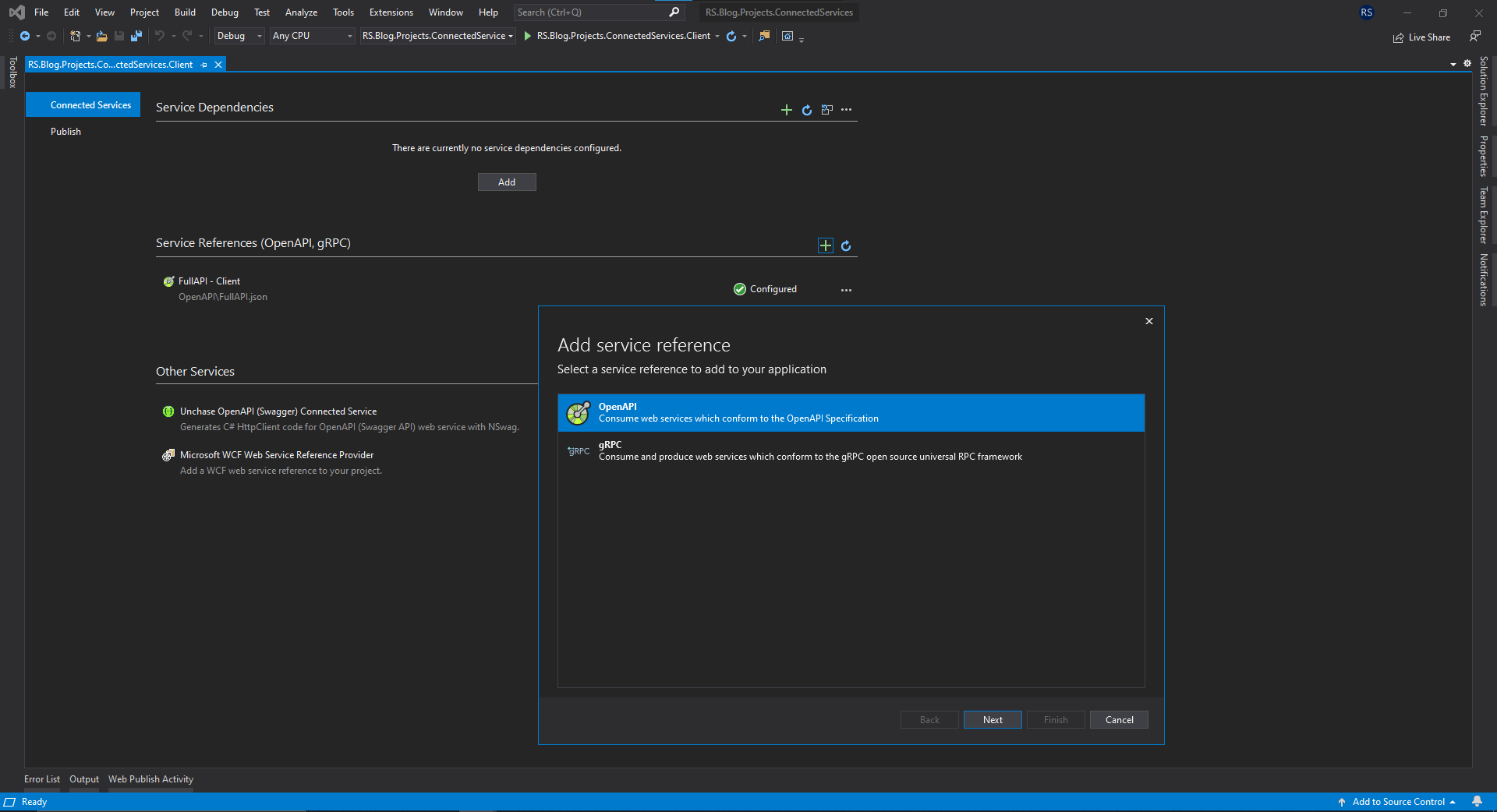This screenshot has height=812, width=1497.
Task: Click the Undo arrow icon
Action: point(159,36)
